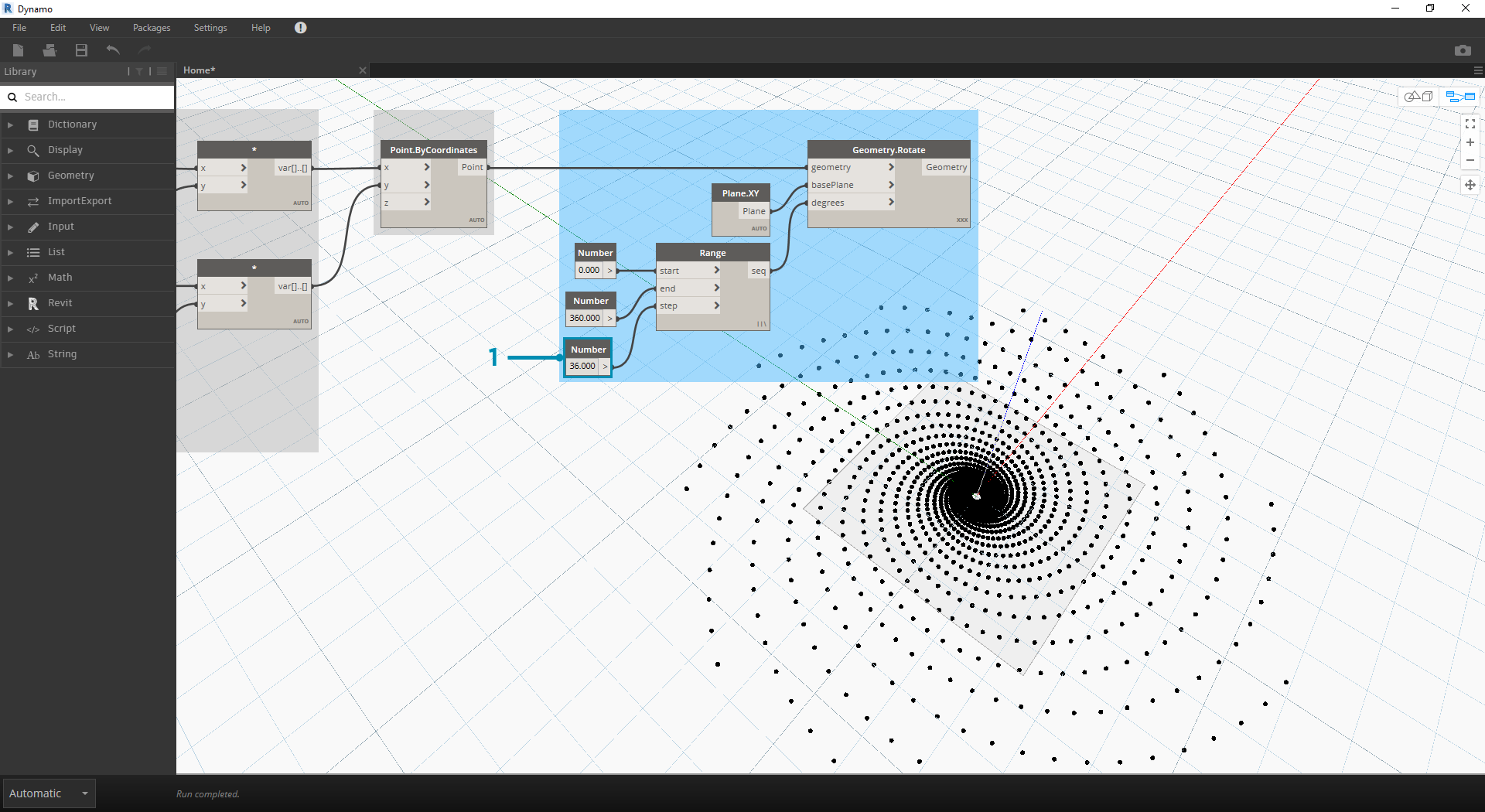This screenshot has width=1485, height=812.
Task: Expand the Revit category arrow
Action: (x=10, y=303)
